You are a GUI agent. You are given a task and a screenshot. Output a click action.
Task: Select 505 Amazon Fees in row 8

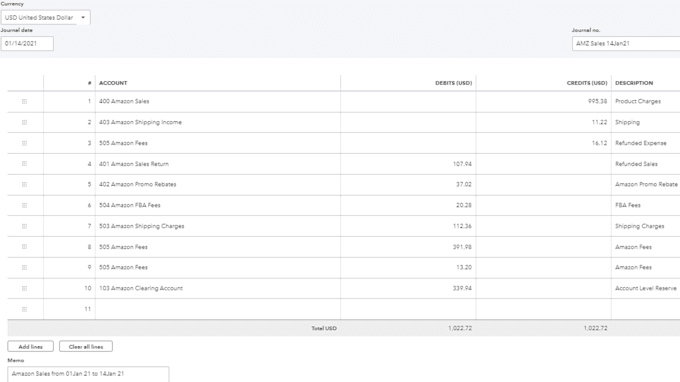point(218,247)
